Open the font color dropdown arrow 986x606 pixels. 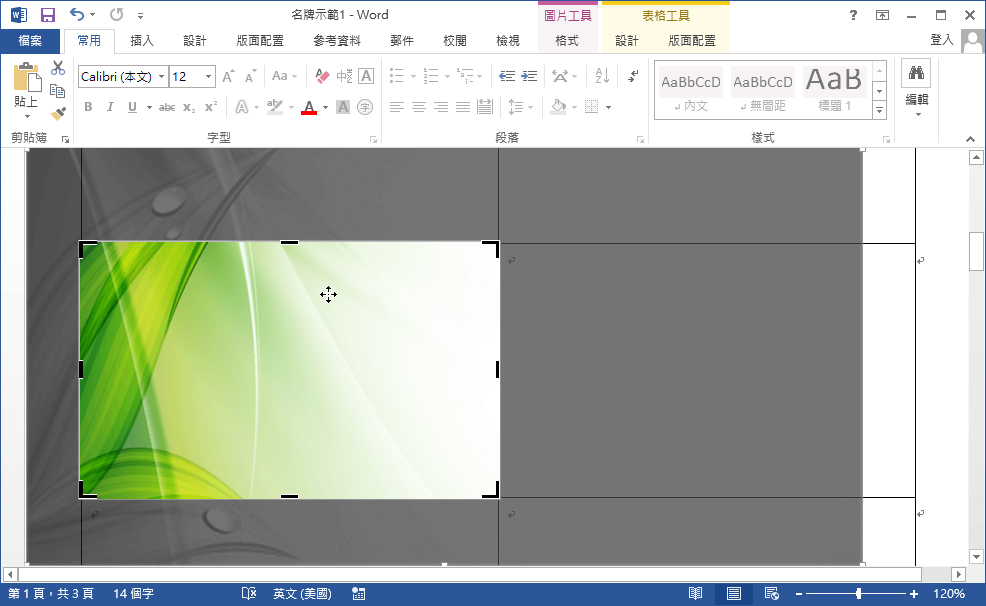click(x=323, y=107)
